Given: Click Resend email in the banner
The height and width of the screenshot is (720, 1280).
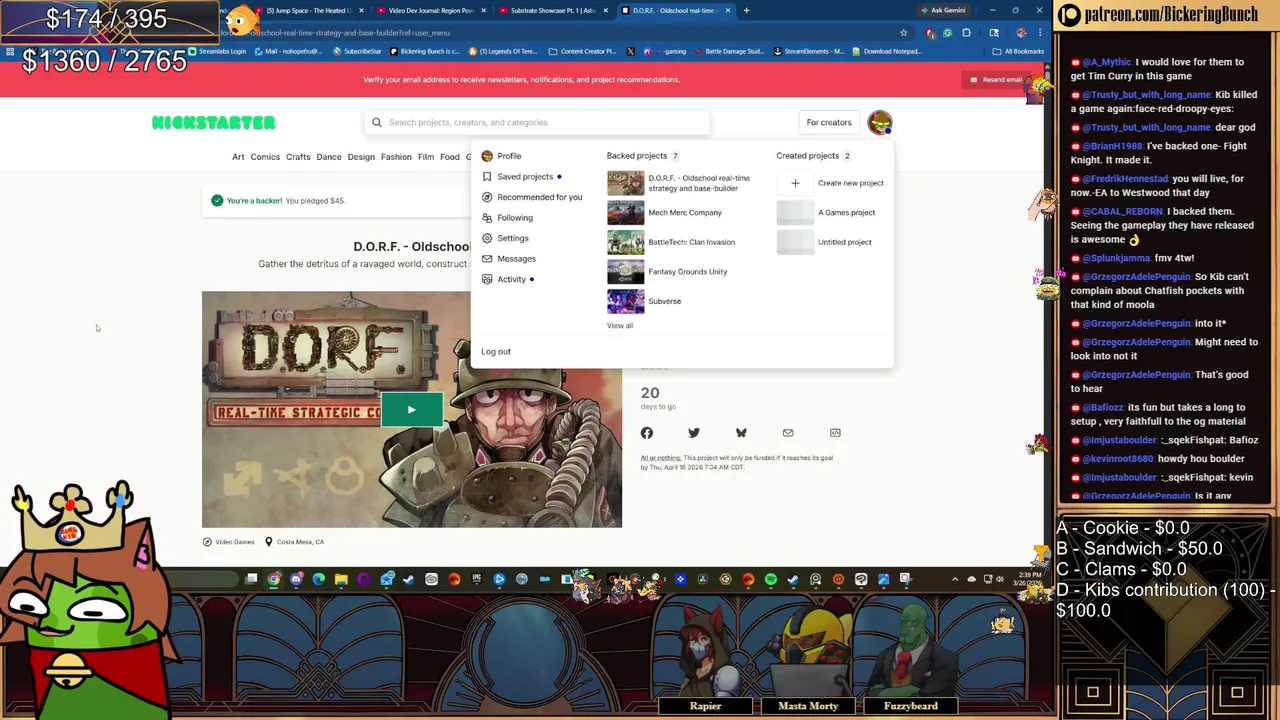Looking at the screenshot, I should [996, 80].
